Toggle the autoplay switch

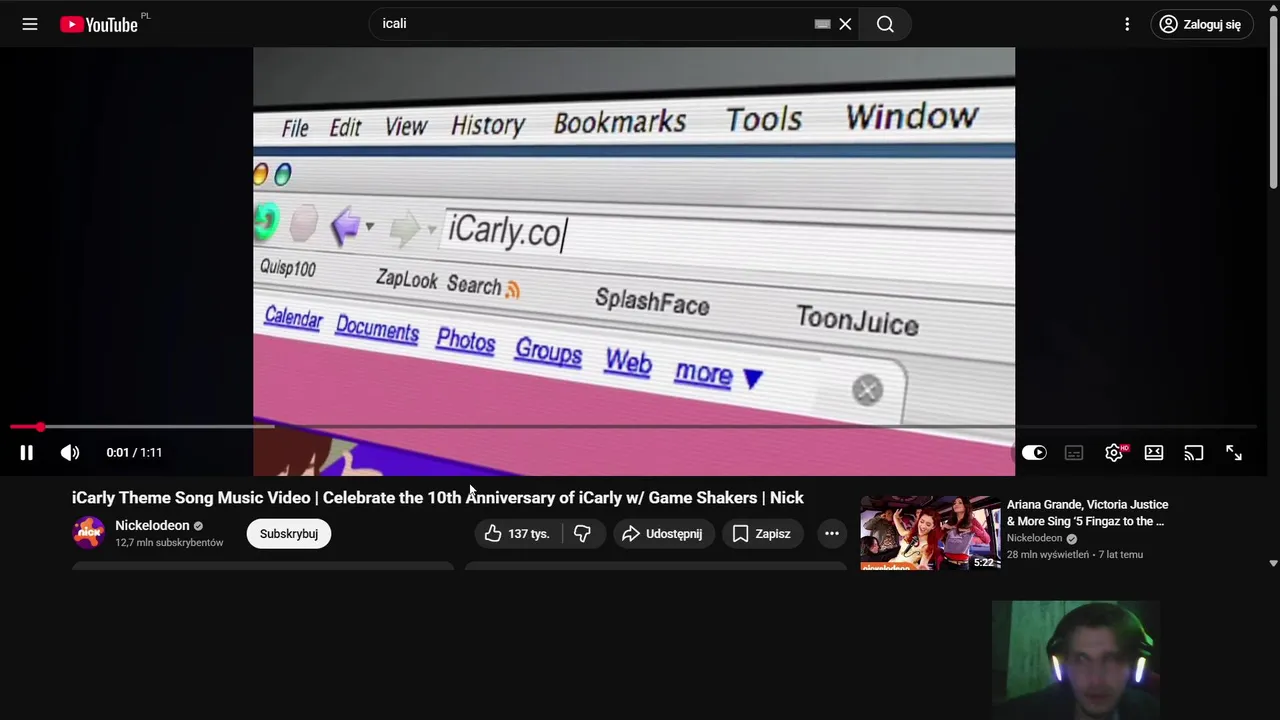click(x=1034, y=453)
